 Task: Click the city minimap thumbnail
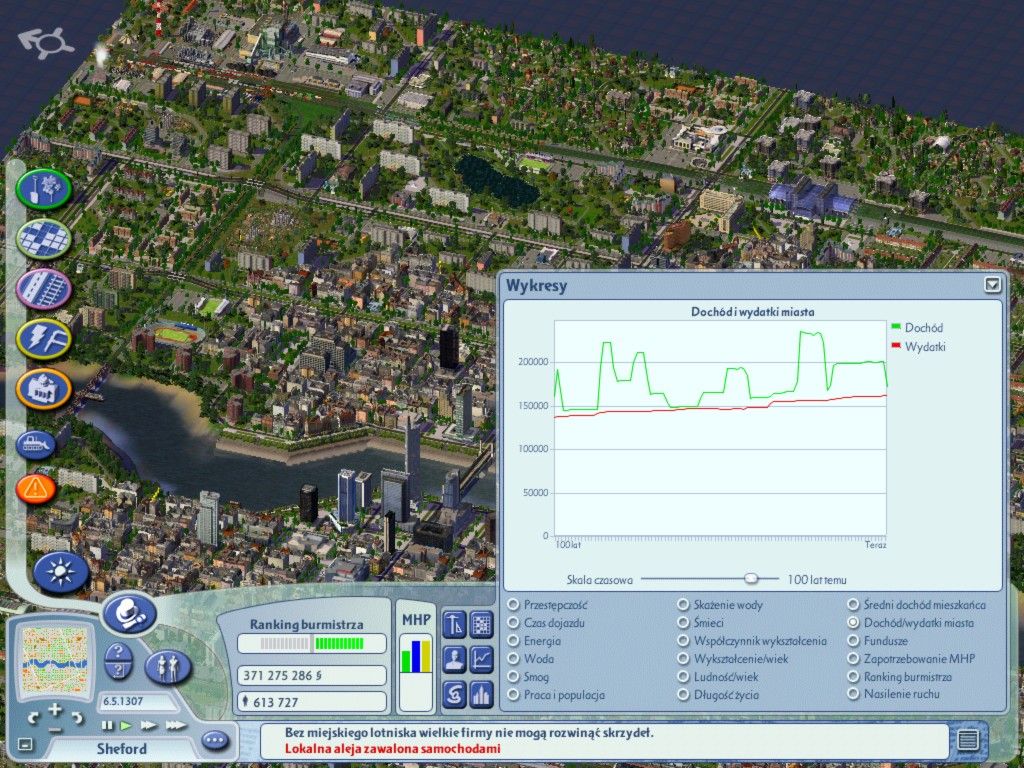click(54, 662)
